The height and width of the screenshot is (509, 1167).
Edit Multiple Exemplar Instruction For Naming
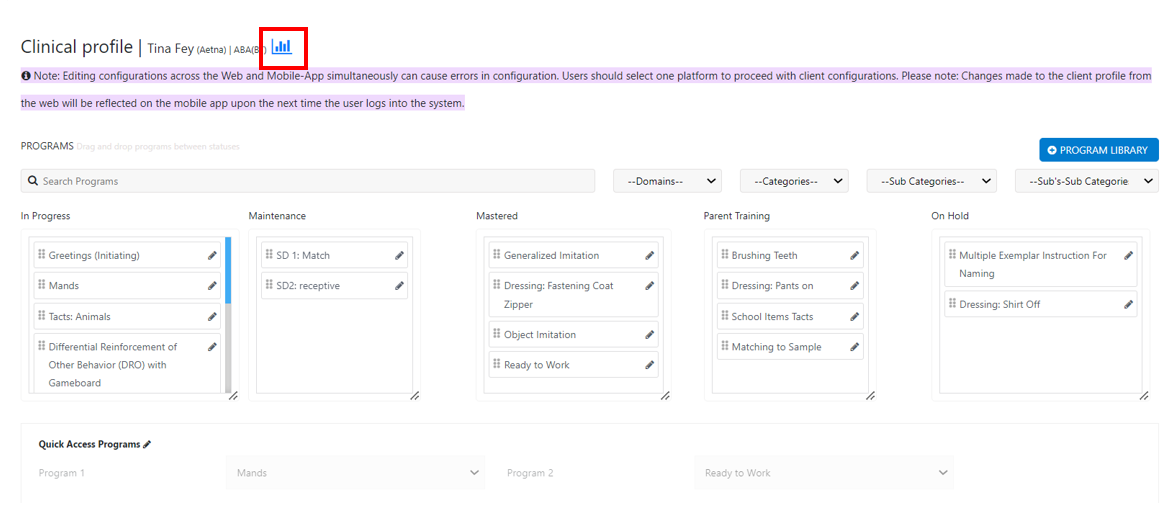[1128, 256]
